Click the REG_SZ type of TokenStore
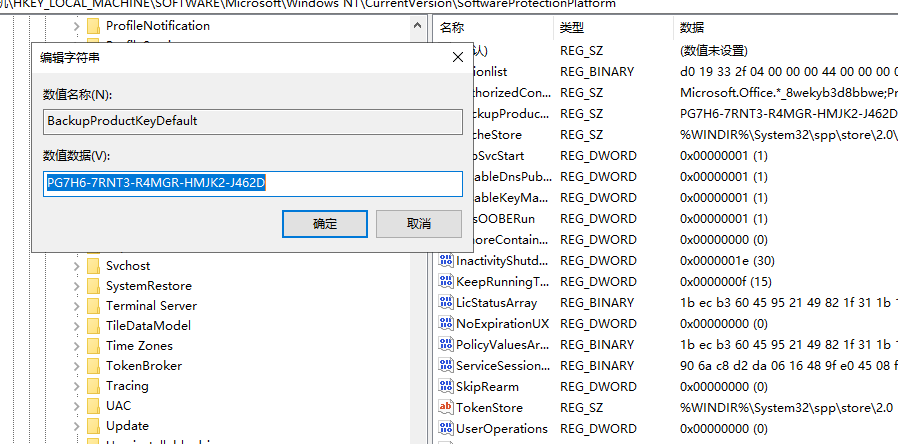 (x=581, y=407)
